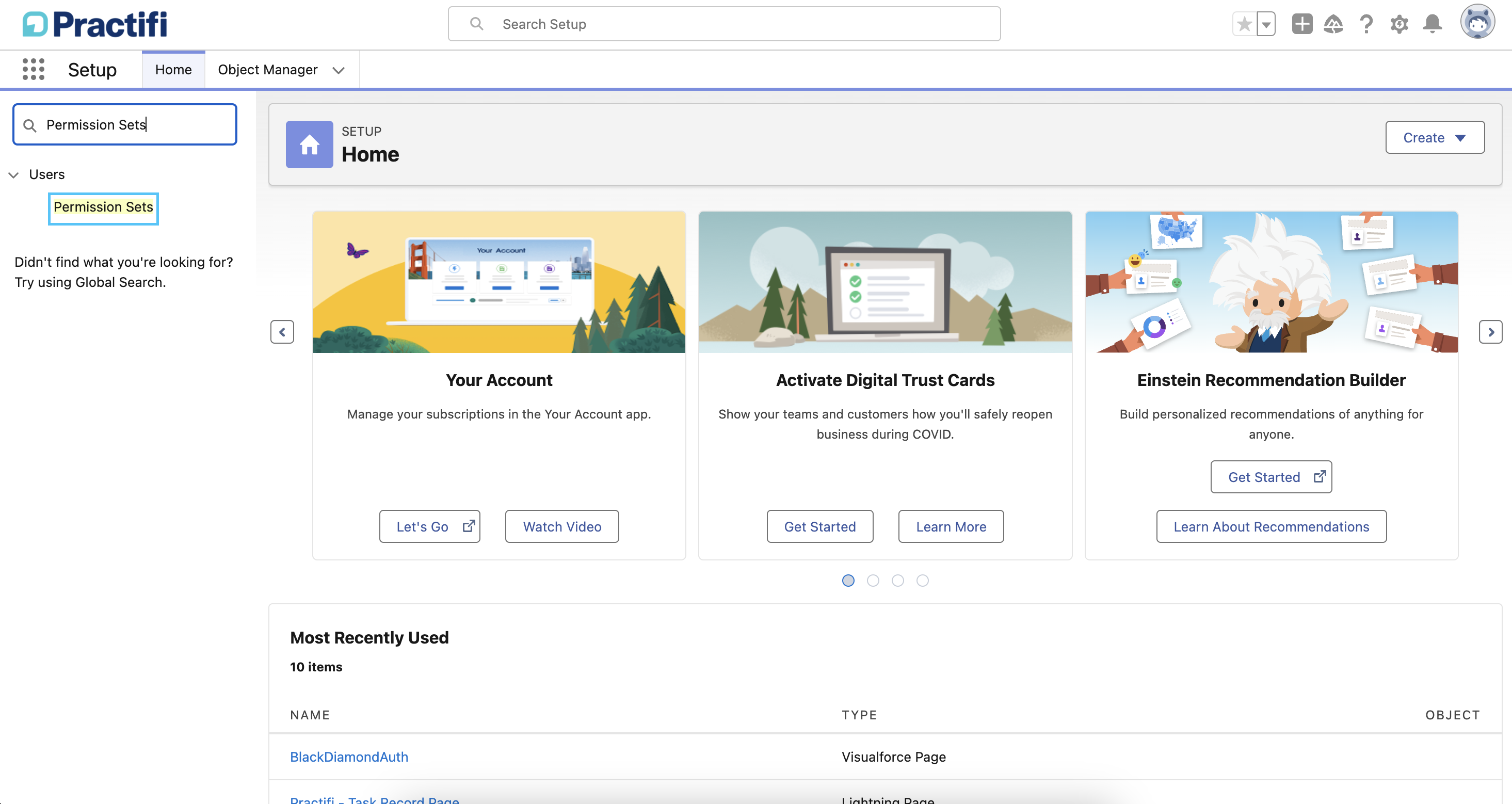Open the Create dropdown button
1512x804 pixels.
1435,137
